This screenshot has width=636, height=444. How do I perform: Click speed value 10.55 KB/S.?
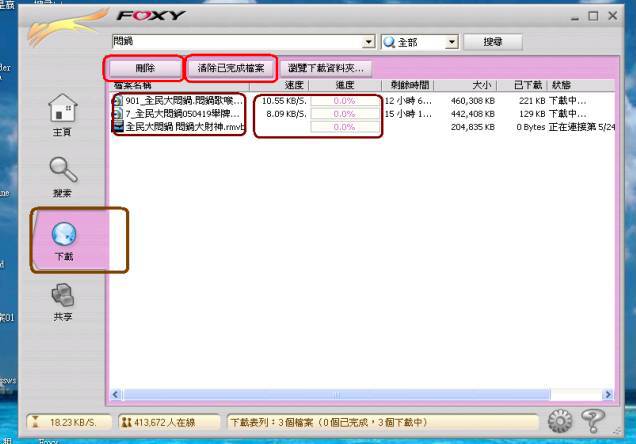pos(284,101)
